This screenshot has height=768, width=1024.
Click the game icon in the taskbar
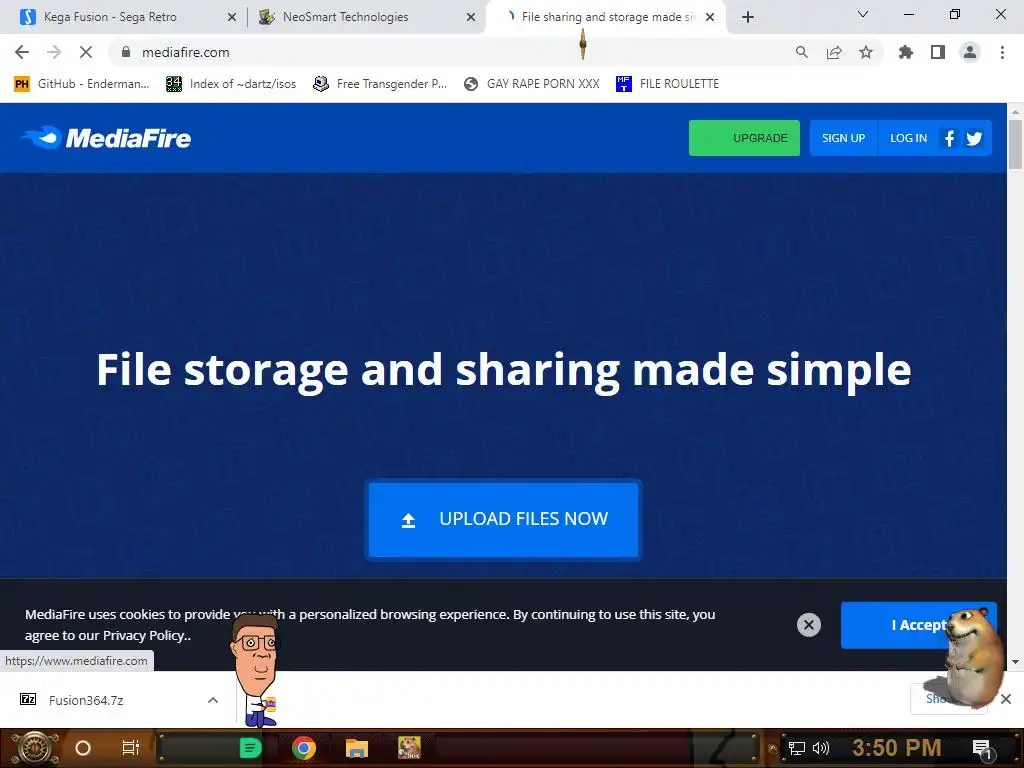409,748
